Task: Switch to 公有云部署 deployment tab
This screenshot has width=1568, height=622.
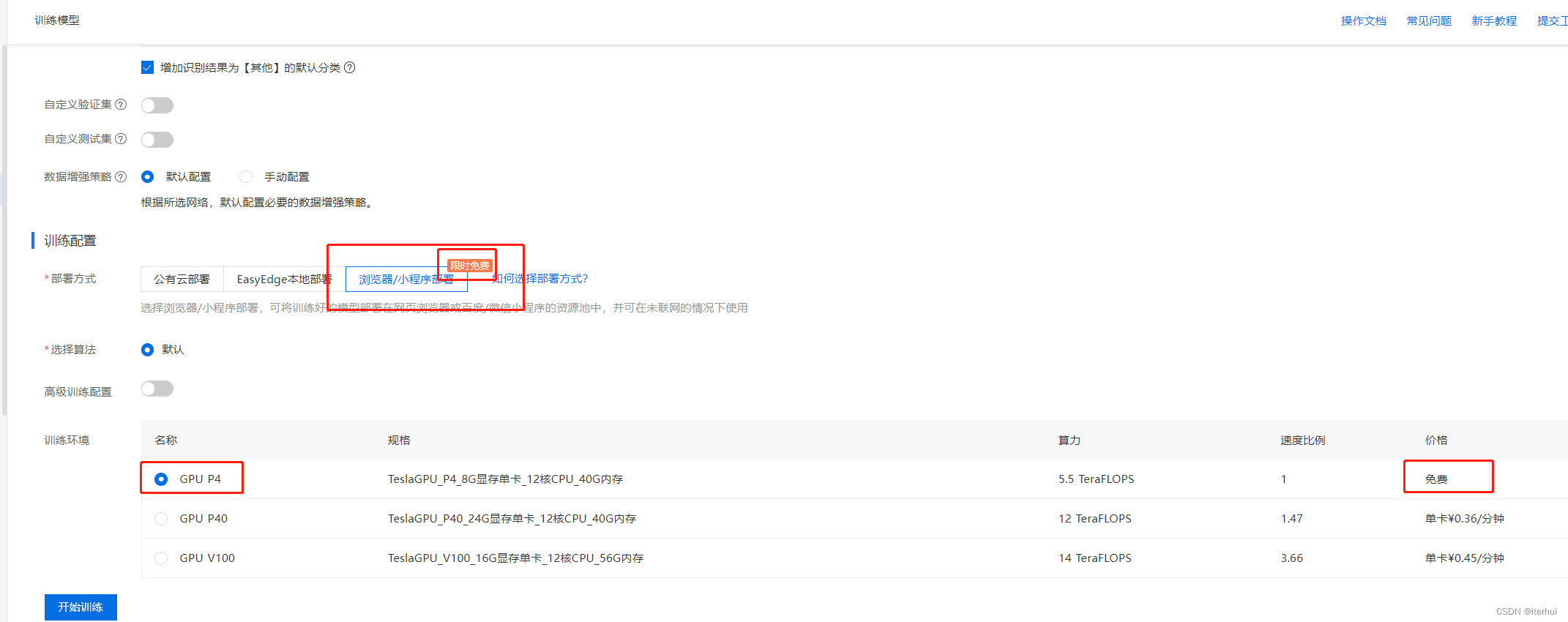Action: (182, 280)
